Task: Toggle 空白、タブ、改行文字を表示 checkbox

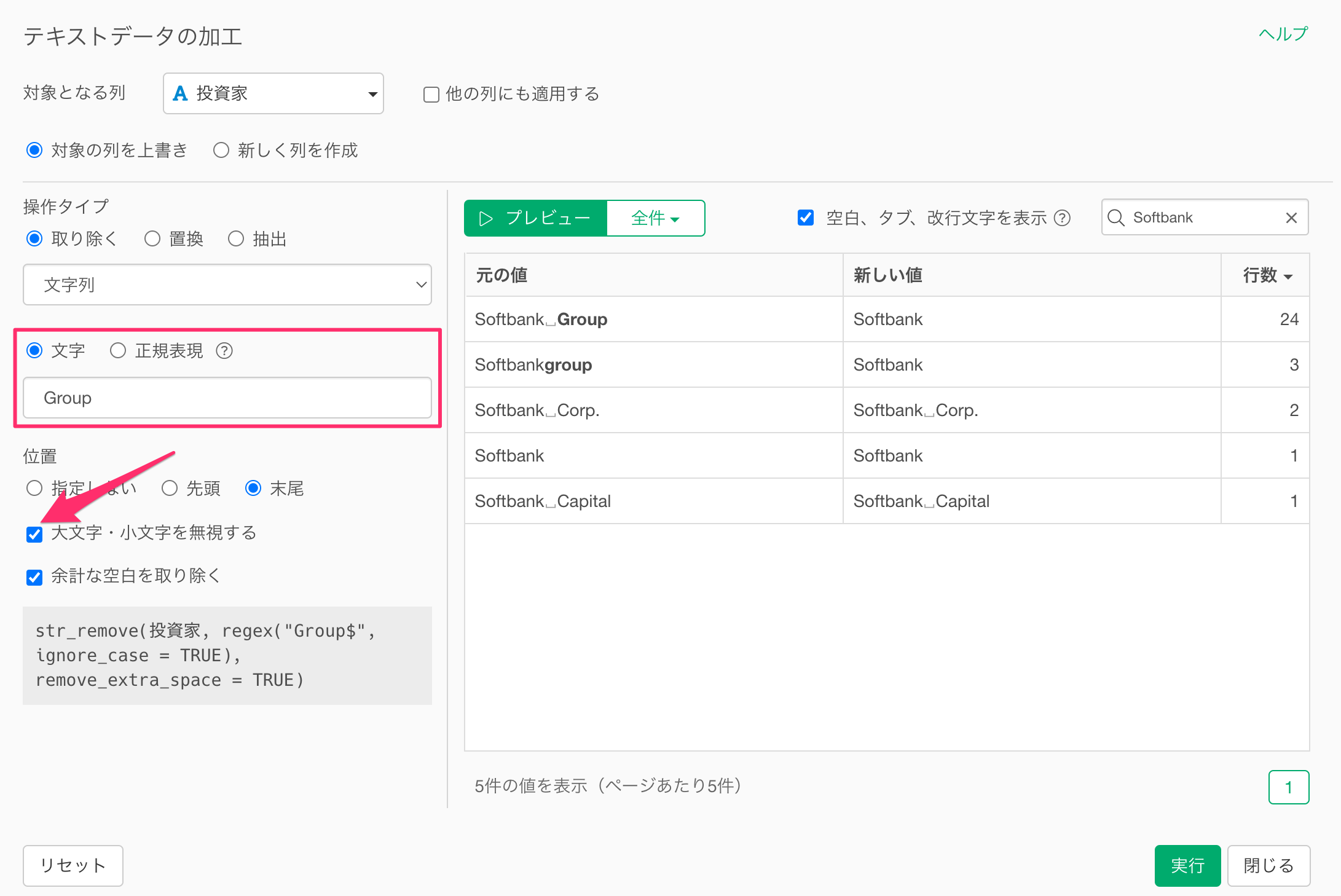Action: 806,218
